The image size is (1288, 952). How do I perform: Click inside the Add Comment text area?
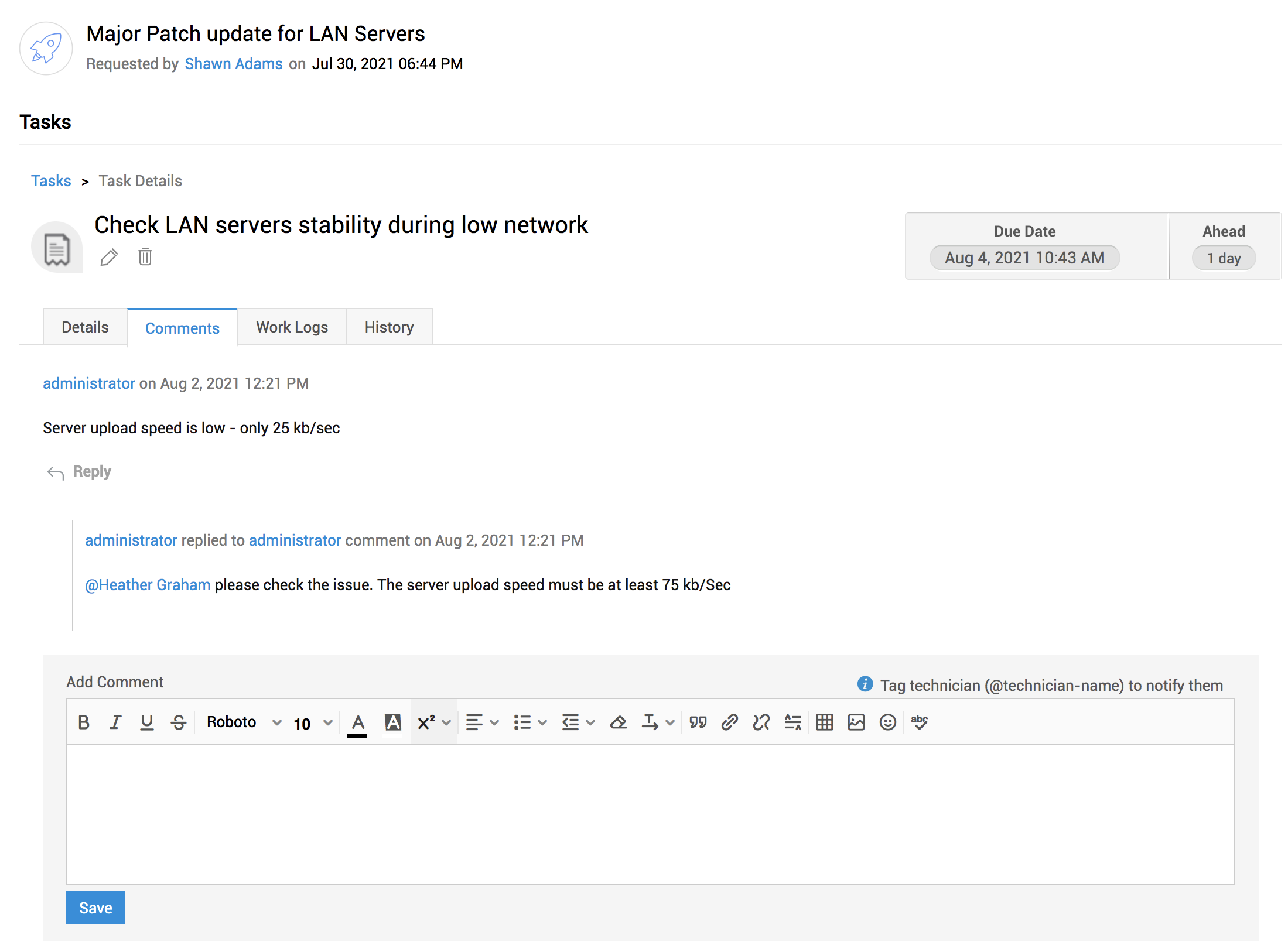(x=650, y=814)
